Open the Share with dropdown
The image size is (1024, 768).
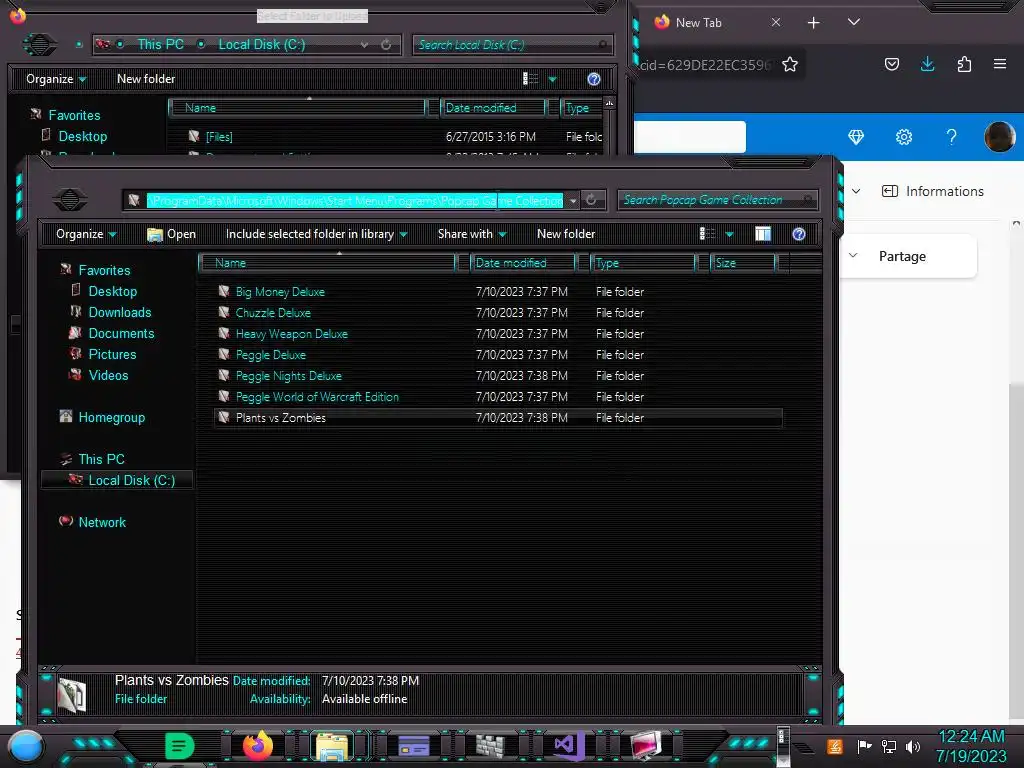472,234
